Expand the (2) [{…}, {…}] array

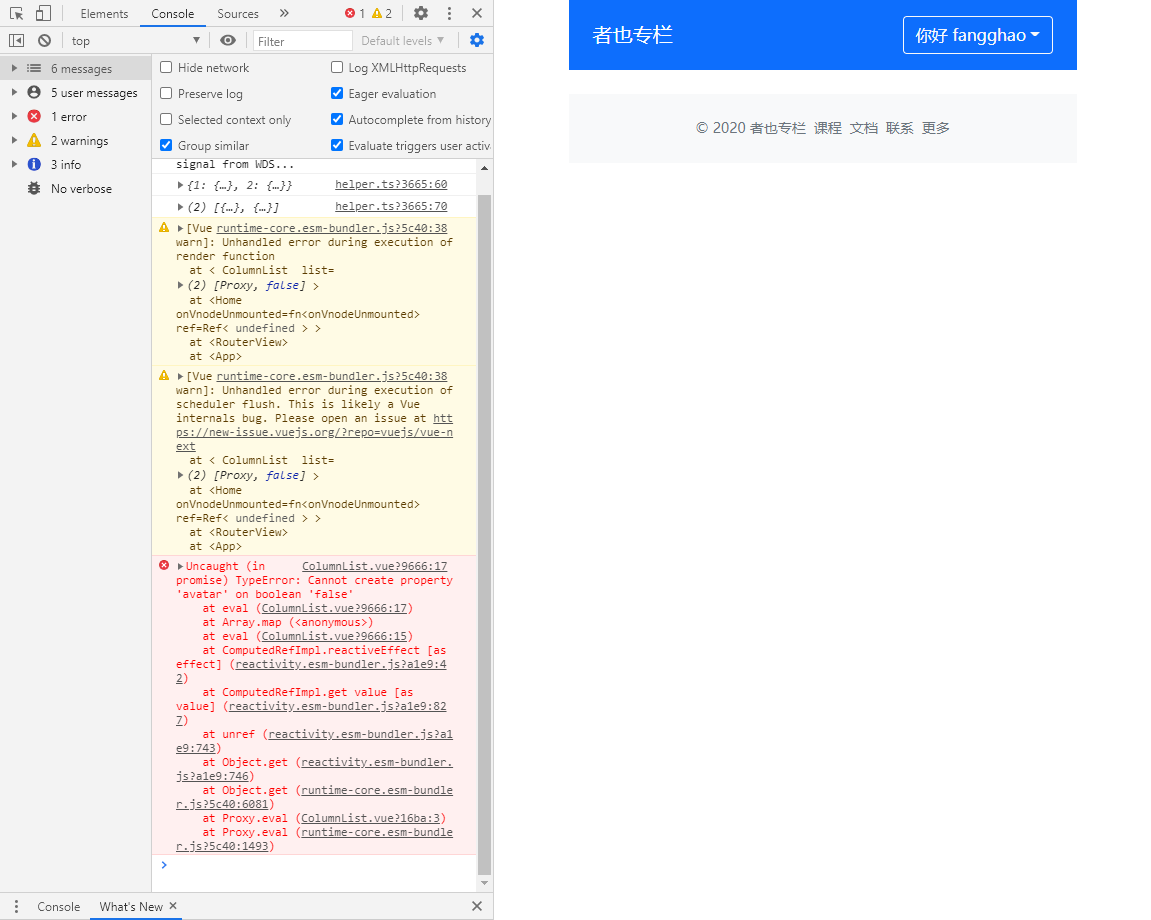point(181,207)
